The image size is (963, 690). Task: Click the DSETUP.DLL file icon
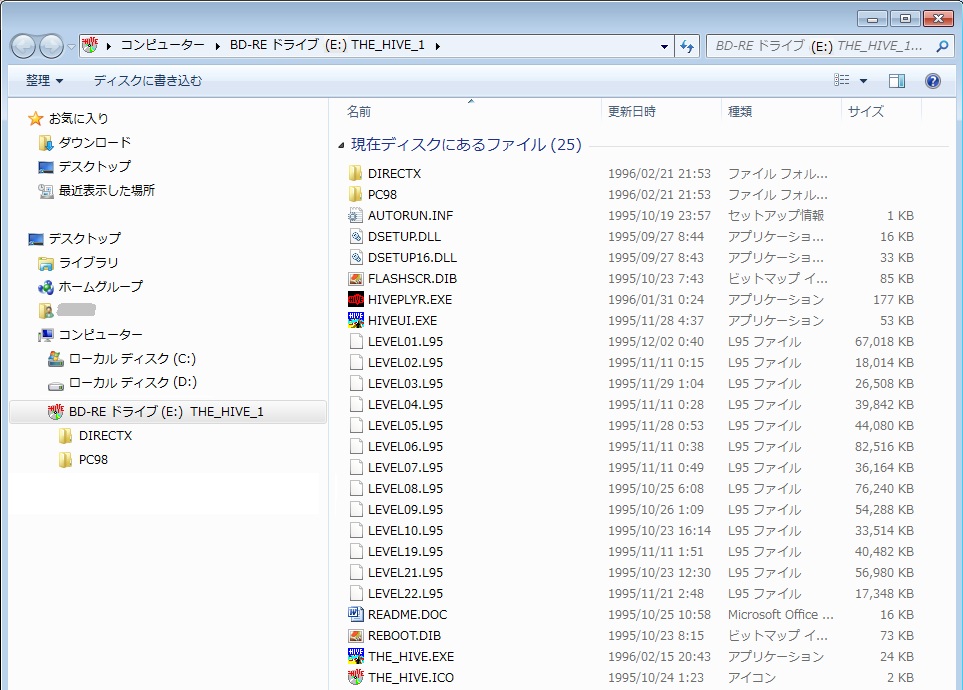pos(356,236)
